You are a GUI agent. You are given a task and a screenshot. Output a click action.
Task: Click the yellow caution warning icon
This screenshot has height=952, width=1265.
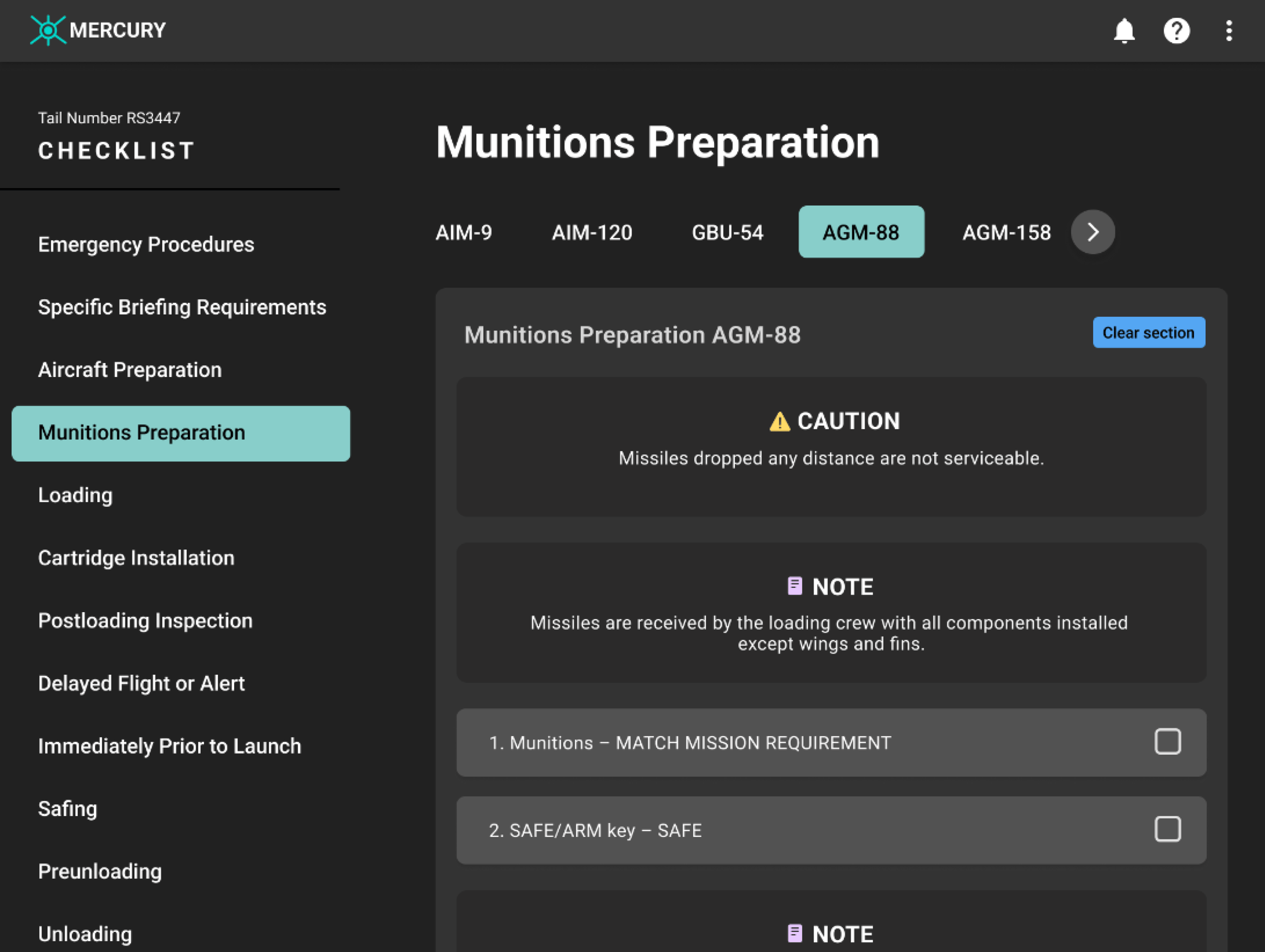click(779, 422)
